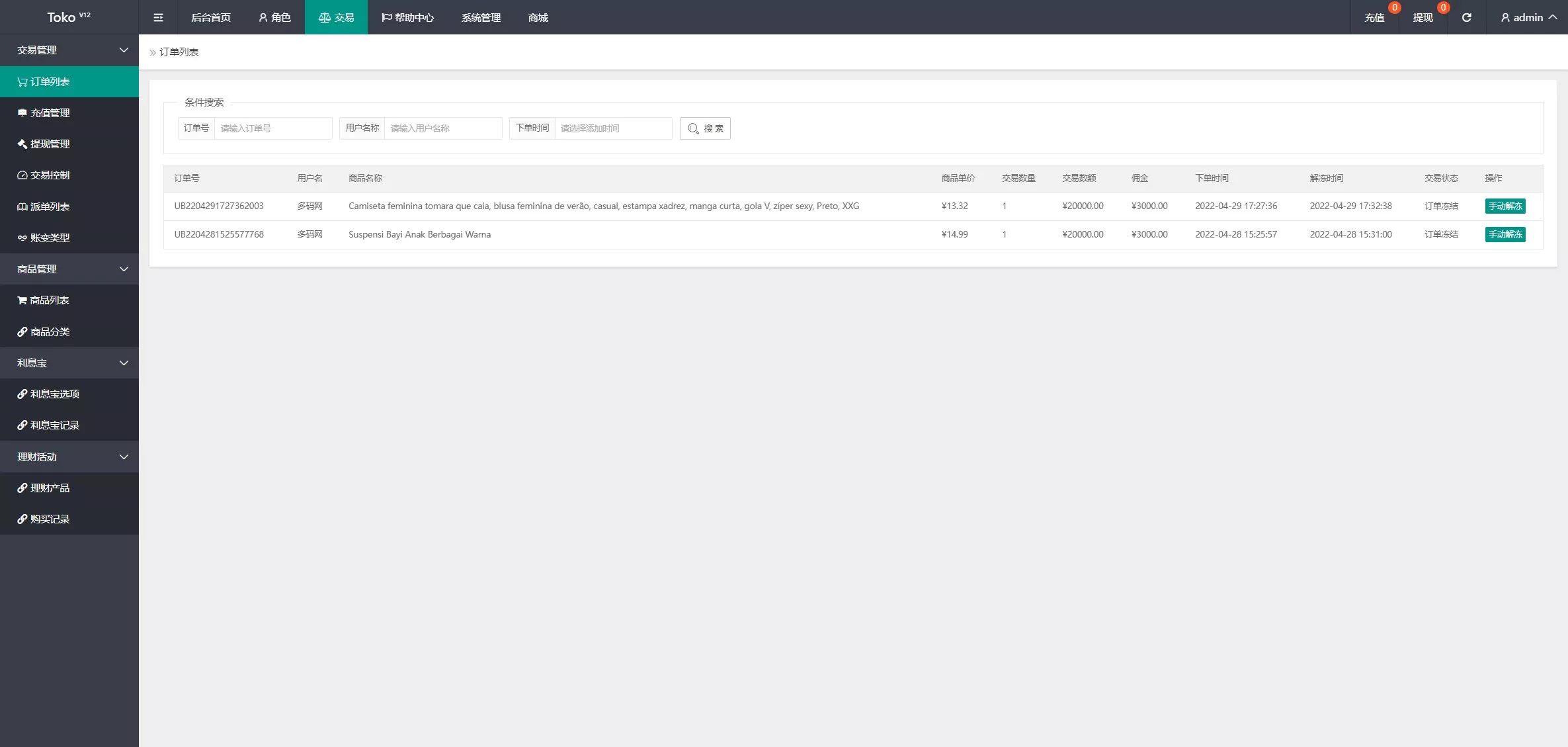Viewport: 1568px width, 747px height.
Task: Click the 搜索 search button
Action: click(x=705, y=128)
